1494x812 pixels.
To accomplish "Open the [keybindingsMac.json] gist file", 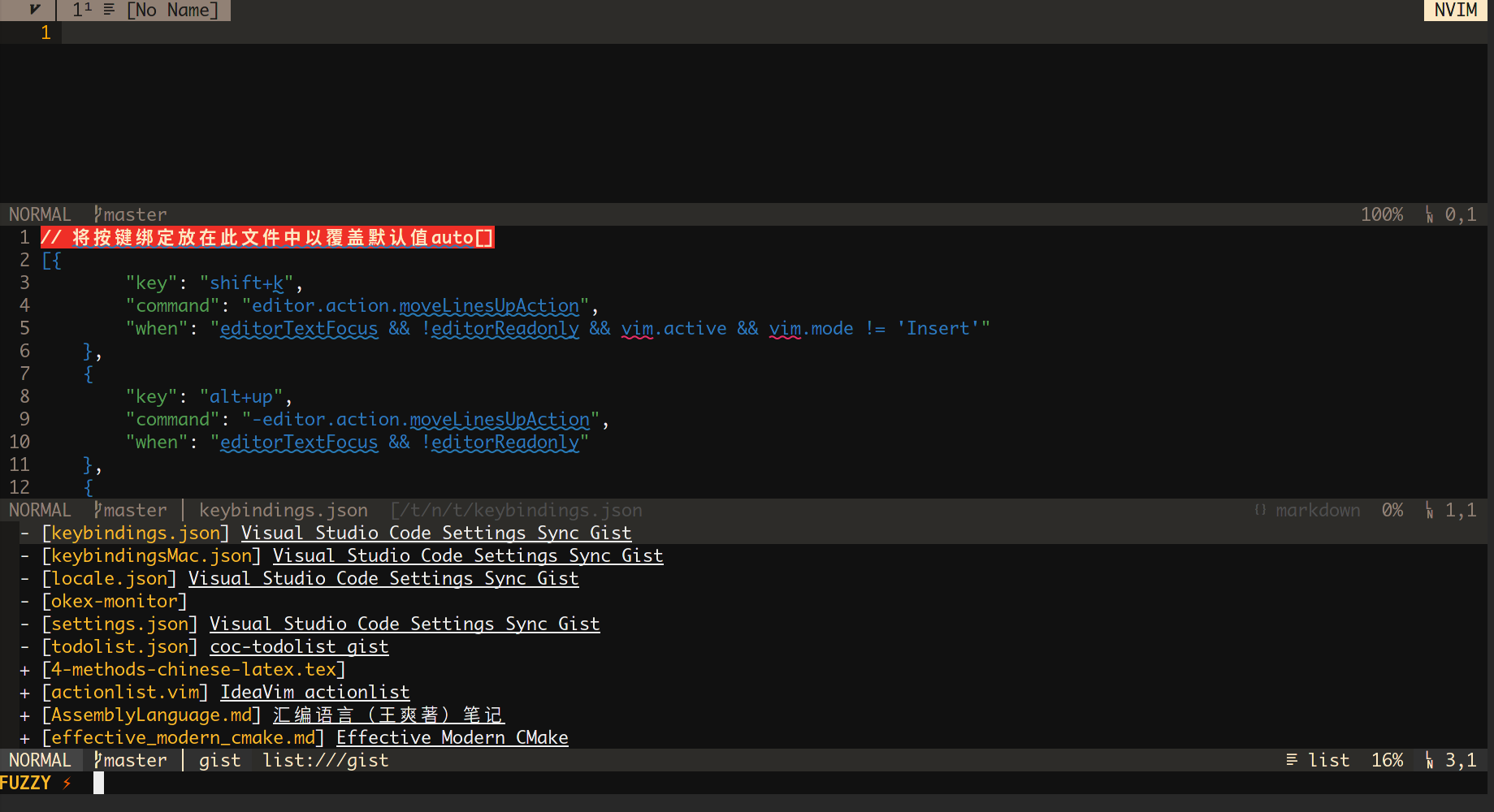I will click(x=151, y=555).
